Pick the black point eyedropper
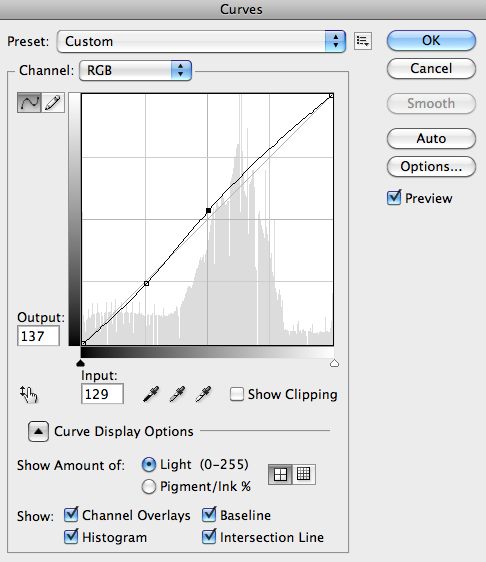 tap(151, 394)
